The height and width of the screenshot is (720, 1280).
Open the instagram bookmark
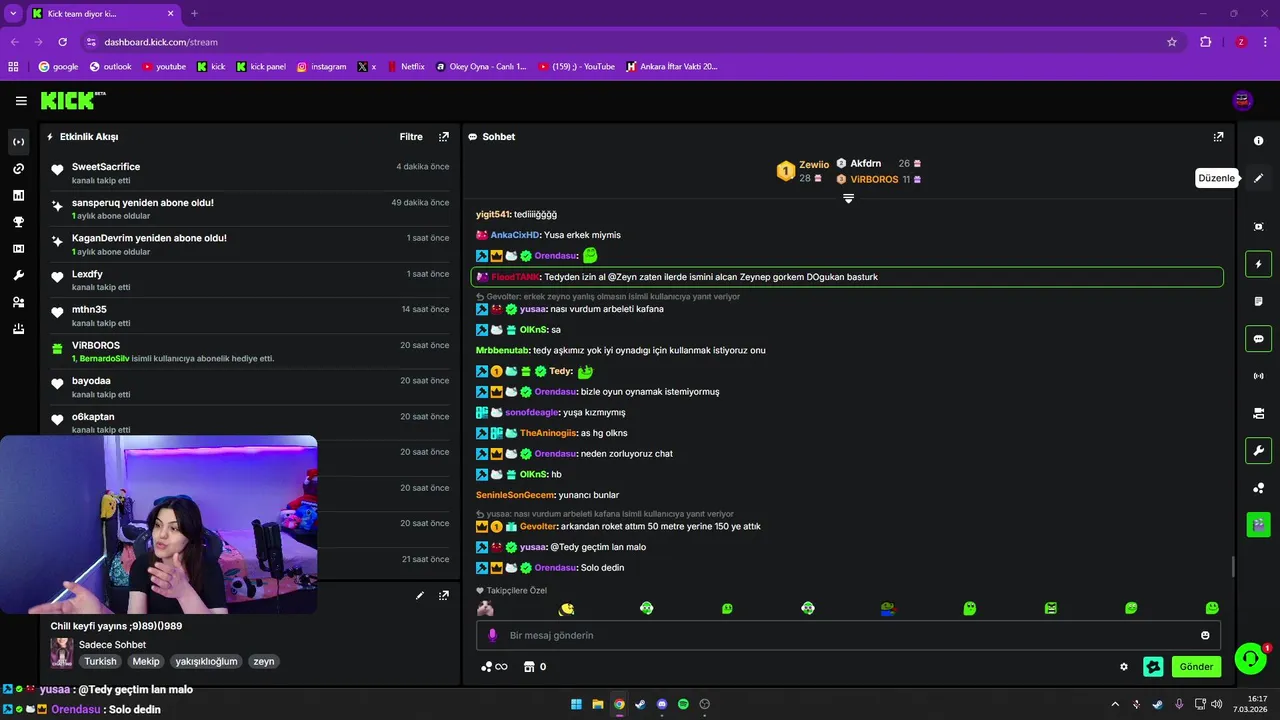(321, 67)
